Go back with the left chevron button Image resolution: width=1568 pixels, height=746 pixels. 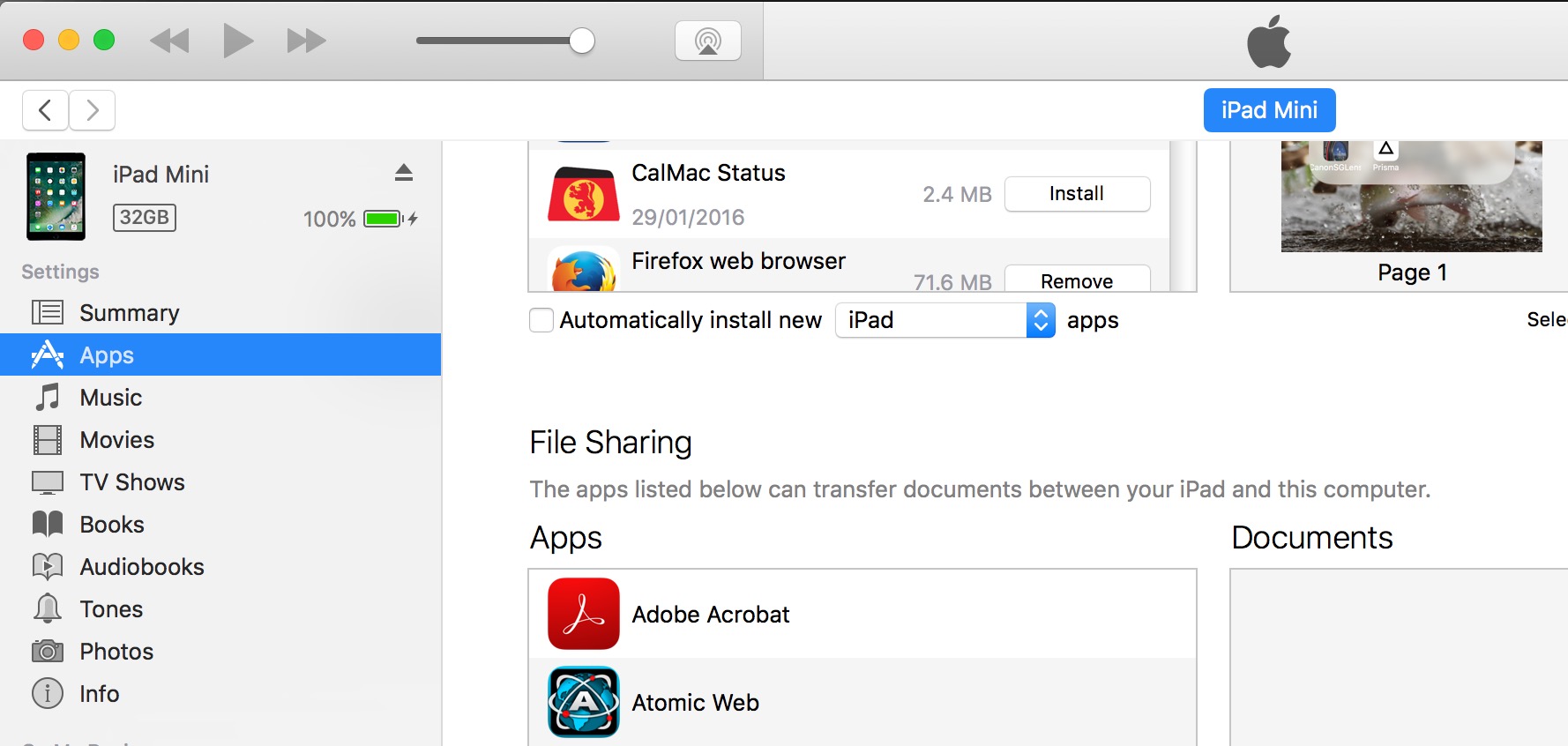coord(46,110)
